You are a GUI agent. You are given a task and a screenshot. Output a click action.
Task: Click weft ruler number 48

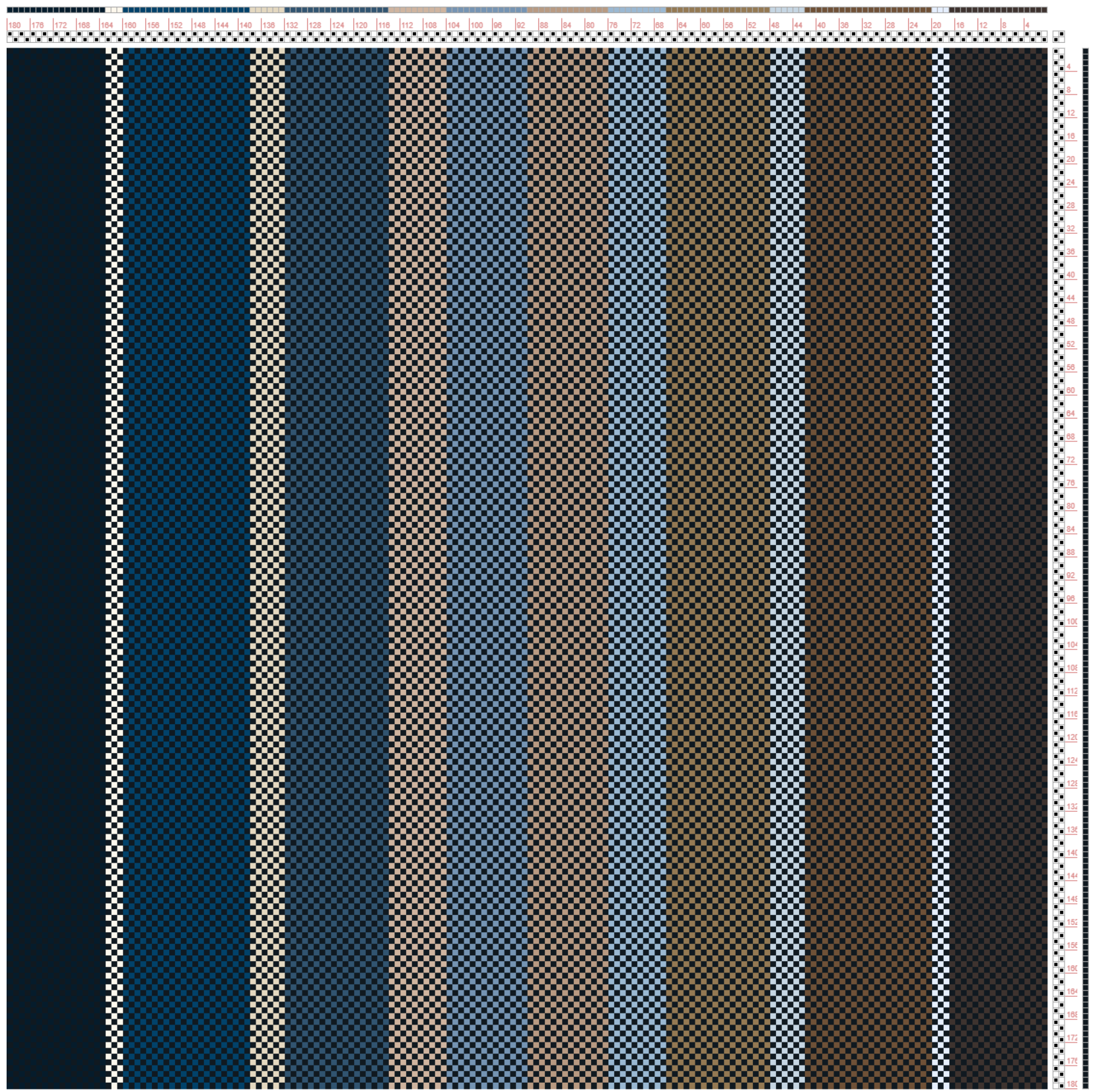coord(1071,321)
